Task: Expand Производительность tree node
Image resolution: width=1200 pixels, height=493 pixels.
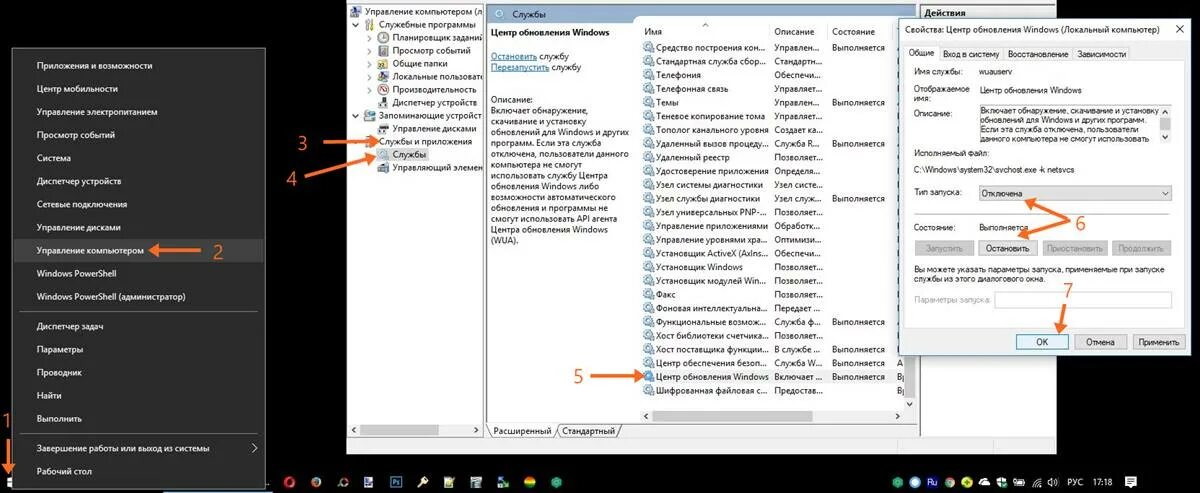Action: [369, 89]
